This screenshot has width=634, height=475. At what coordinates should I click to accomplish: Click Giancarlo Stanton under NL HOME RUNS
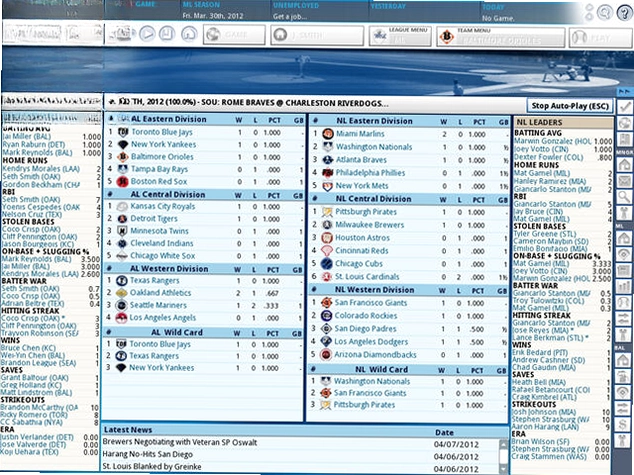[552, 189]
